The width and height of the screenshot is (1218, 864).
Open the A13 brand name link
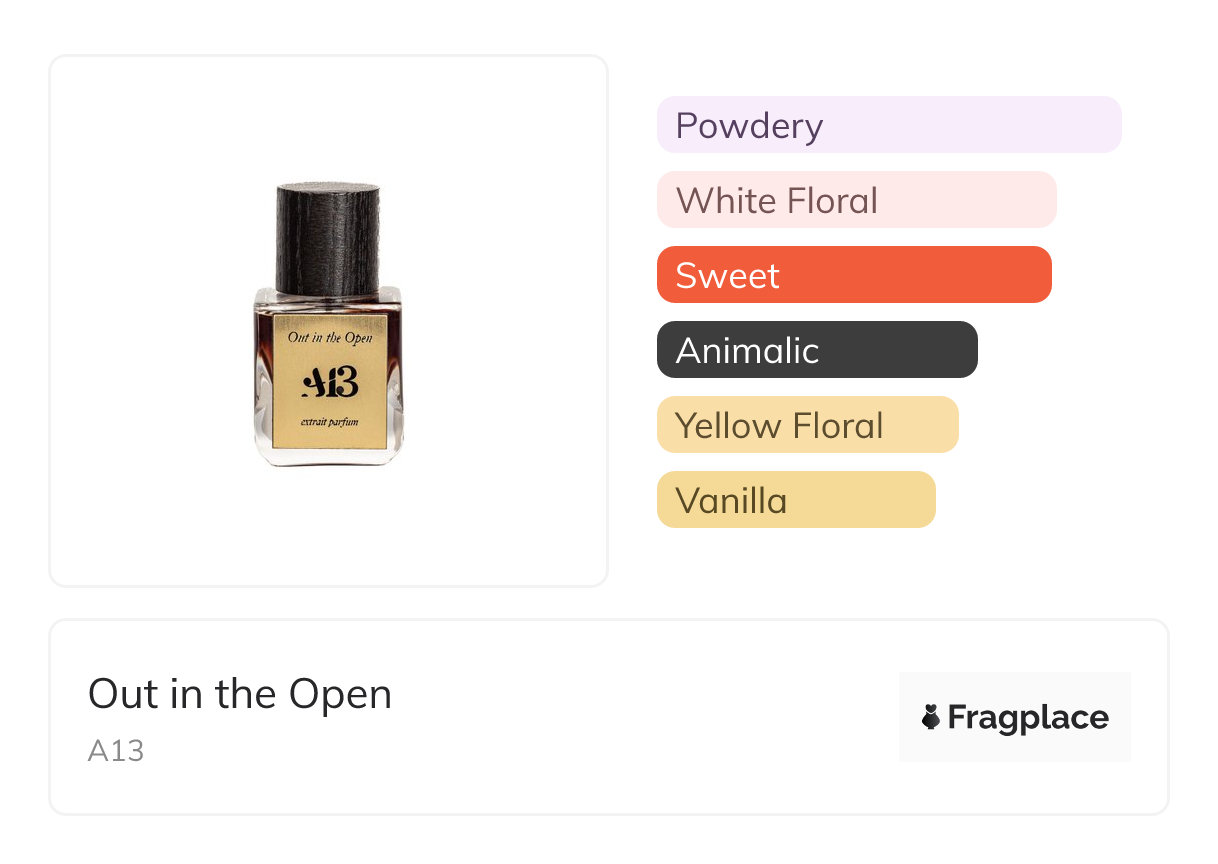[116, 751]
